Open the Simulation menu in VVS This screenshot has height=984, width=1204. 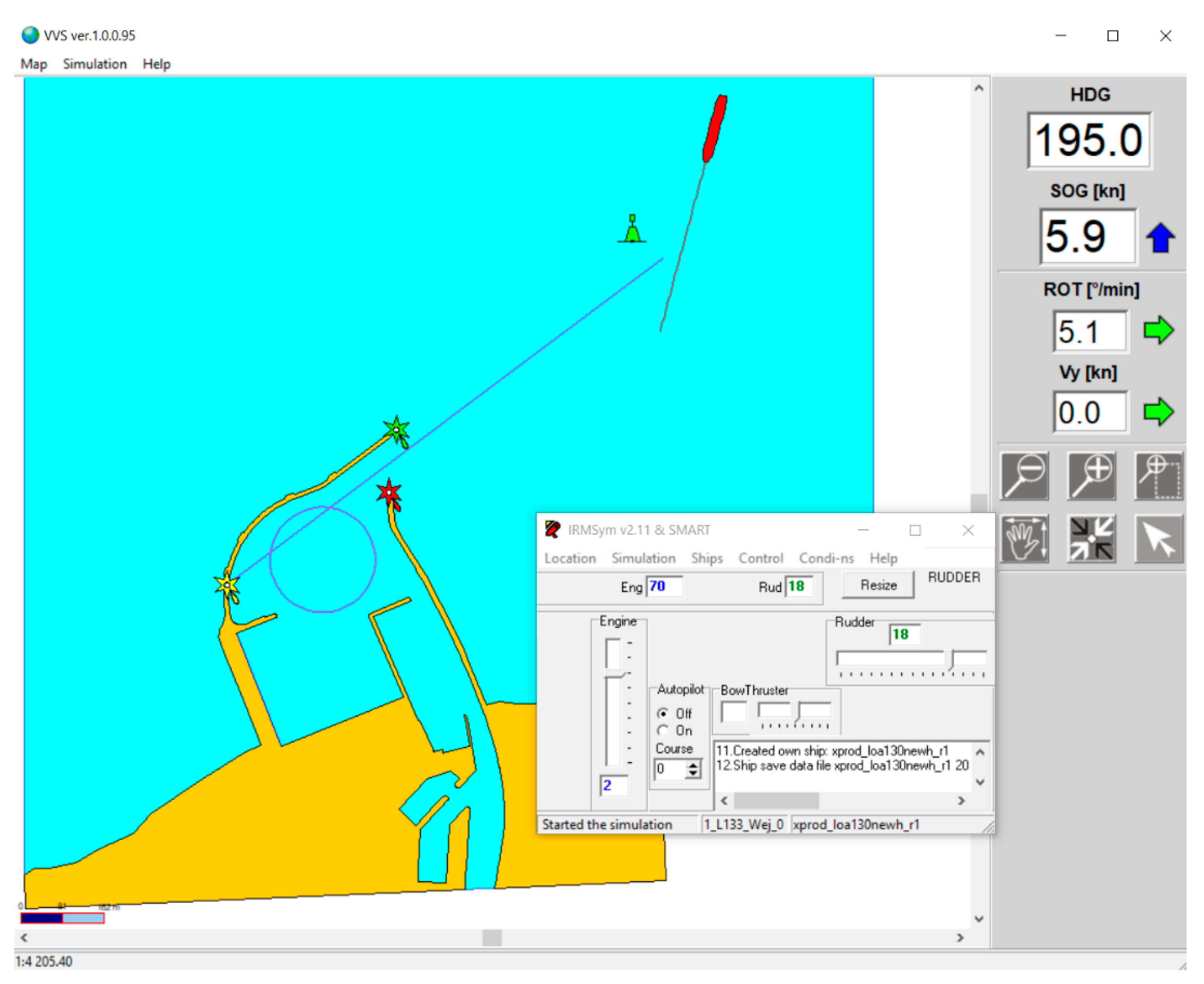coord(95,64)
